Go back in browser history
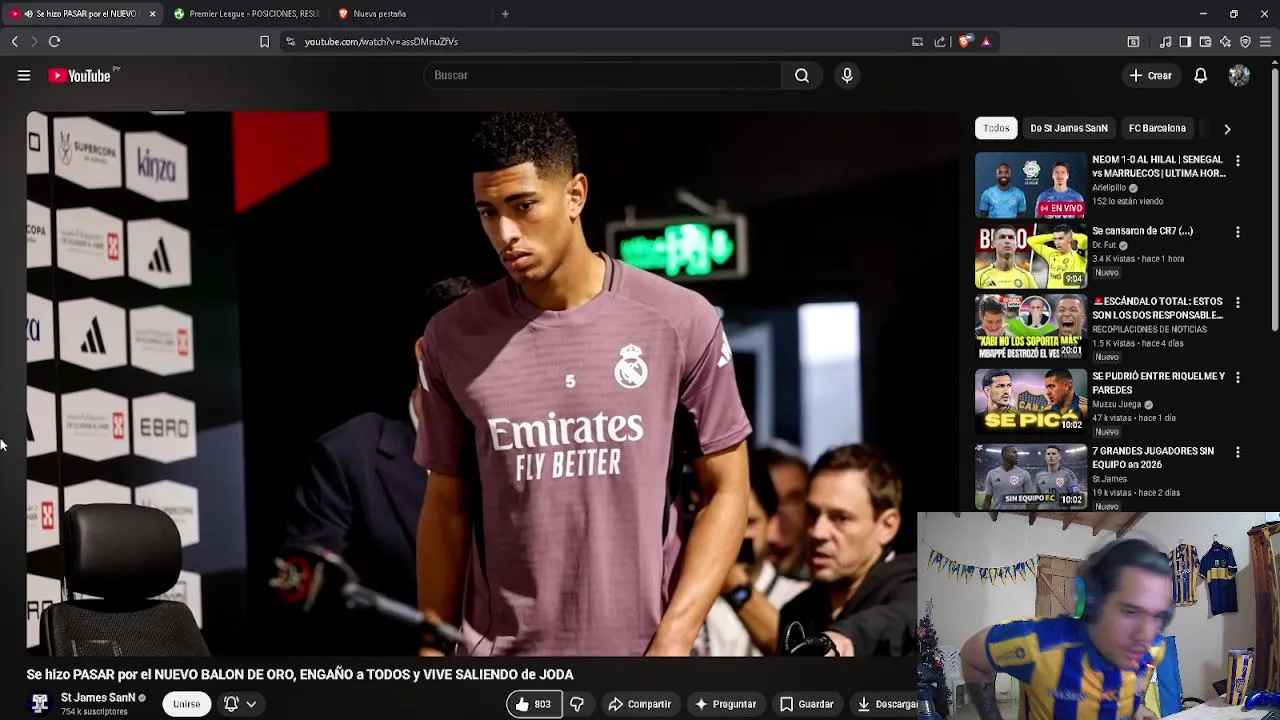This screenshot has width=1280, height=720. pos(14,41)
